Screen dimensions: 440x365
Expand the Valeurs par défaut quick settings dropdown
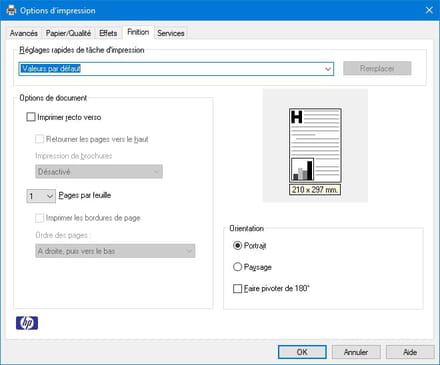coord(176,69)
